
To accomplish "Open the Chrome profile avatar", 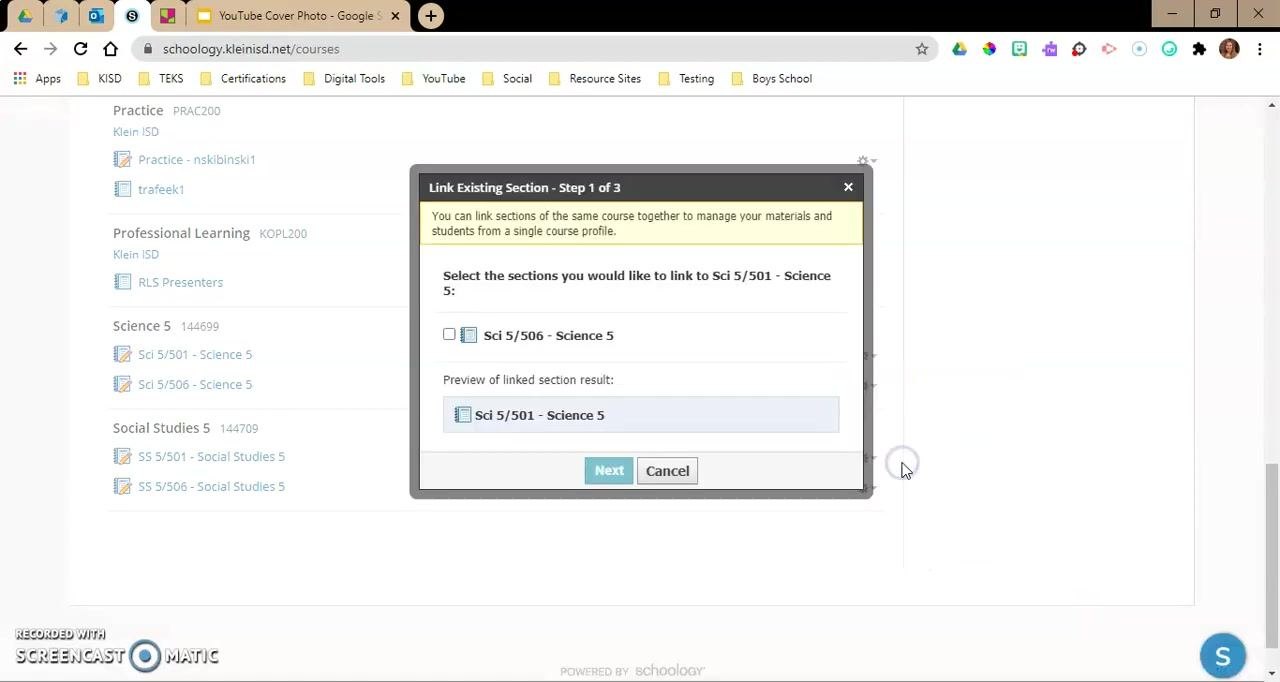I will tap(1229, 49).
